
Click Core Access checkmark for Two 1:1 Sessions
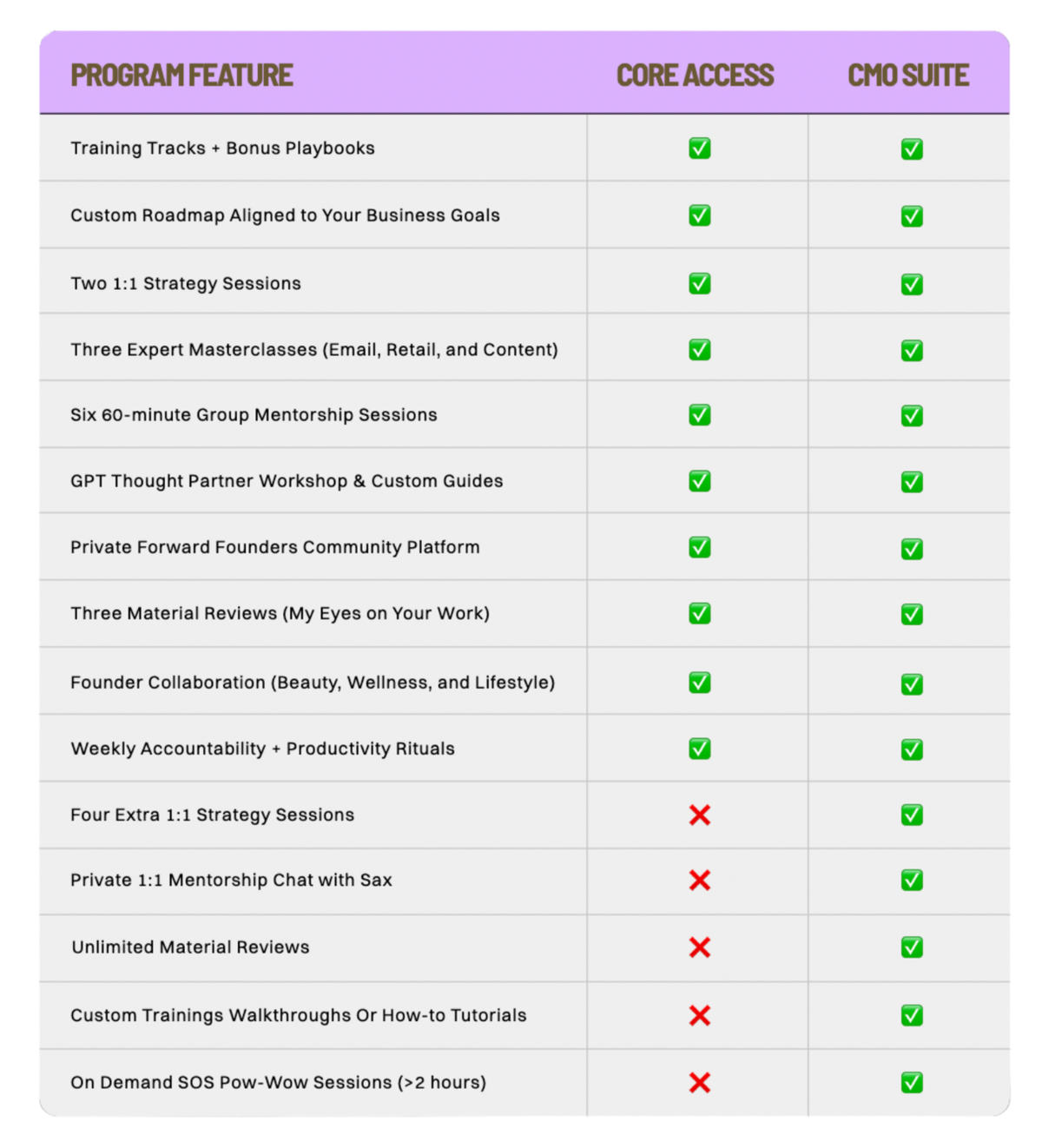coord(699,284)
